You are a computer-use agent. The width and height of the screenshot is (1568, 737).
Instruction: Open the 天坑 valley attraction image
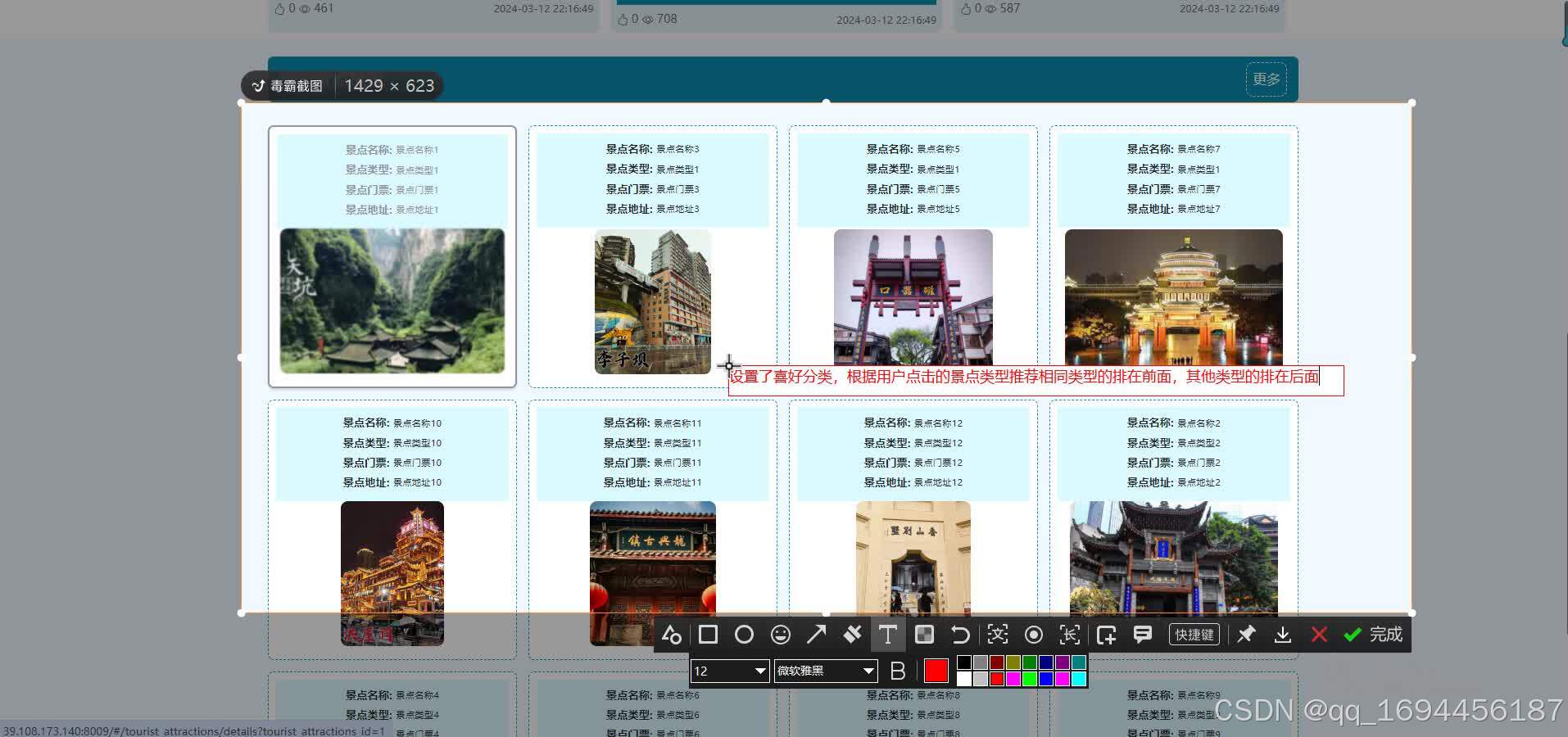[x=392, y=301]
